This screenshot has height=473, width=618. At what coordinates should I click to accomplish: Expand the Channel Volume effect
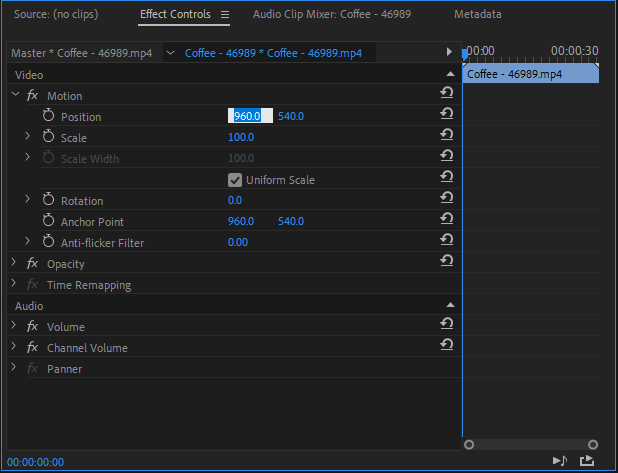(14, 346)
